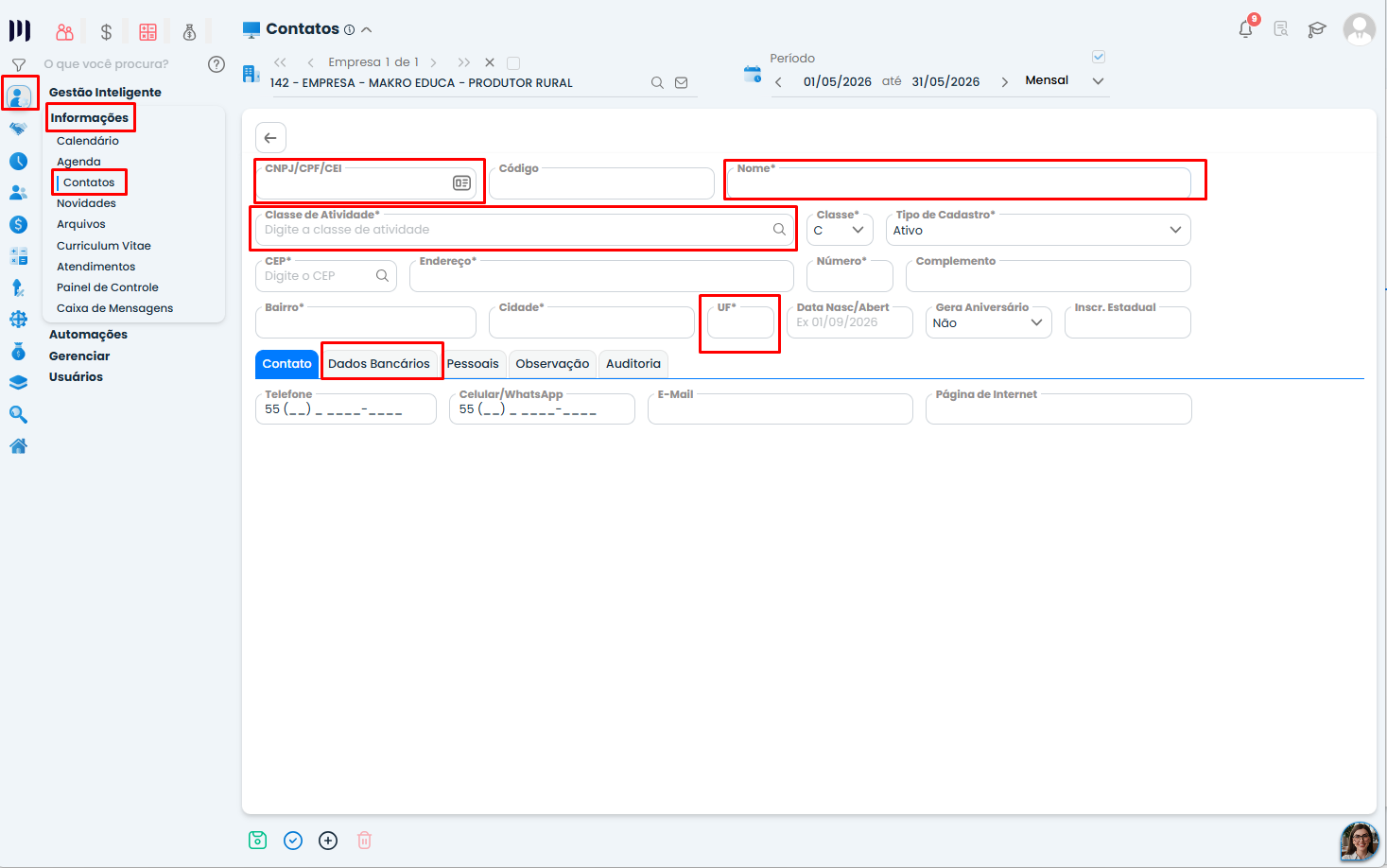Switch to Observação tab
The image size is (1387, 868).
pyautogui.click(x=552, y=364)
